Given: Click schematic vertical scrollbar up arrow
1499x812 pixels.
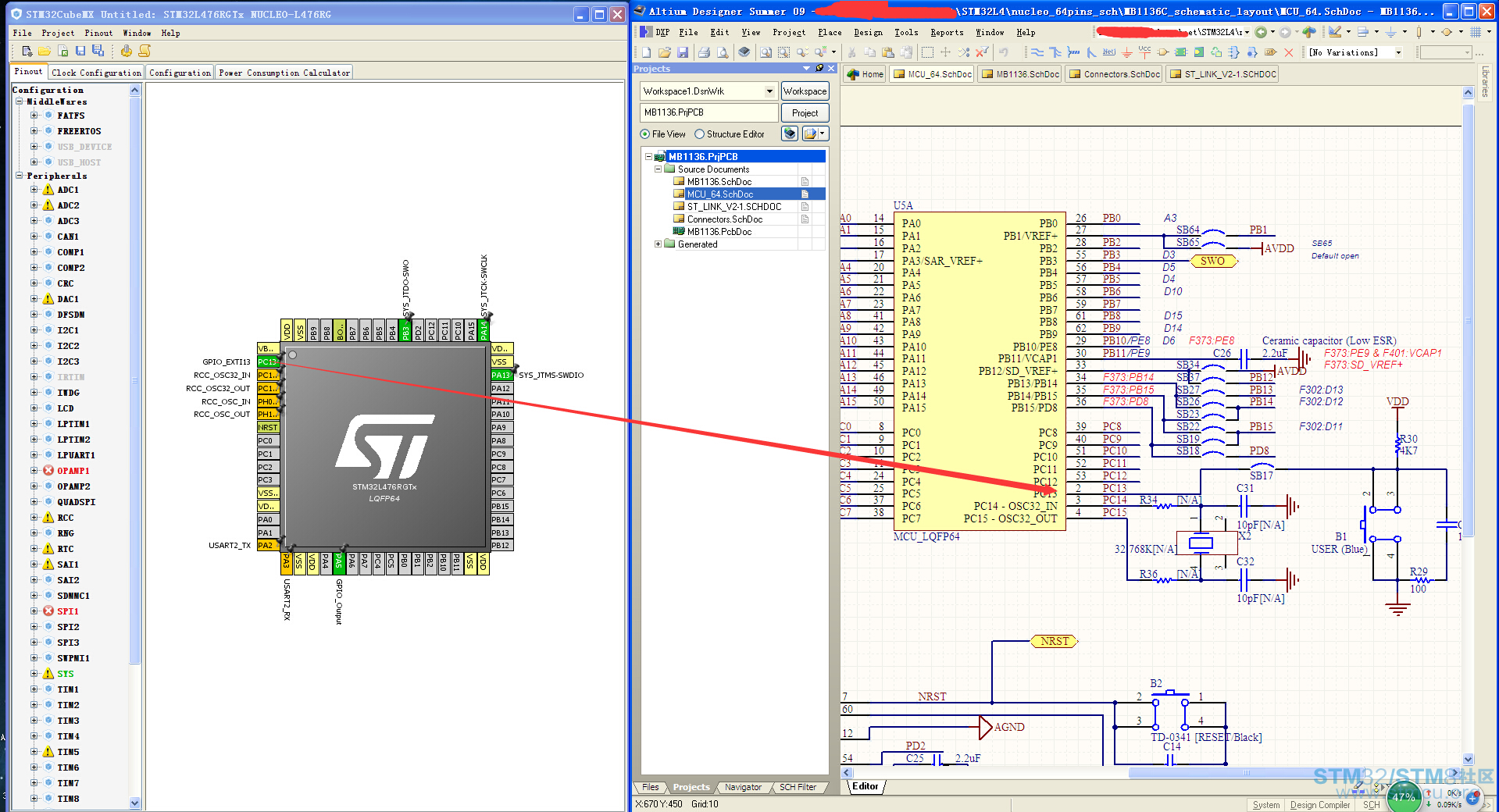Looking at the screenshot, I should pyautogui.click(x=1468, y=93).
